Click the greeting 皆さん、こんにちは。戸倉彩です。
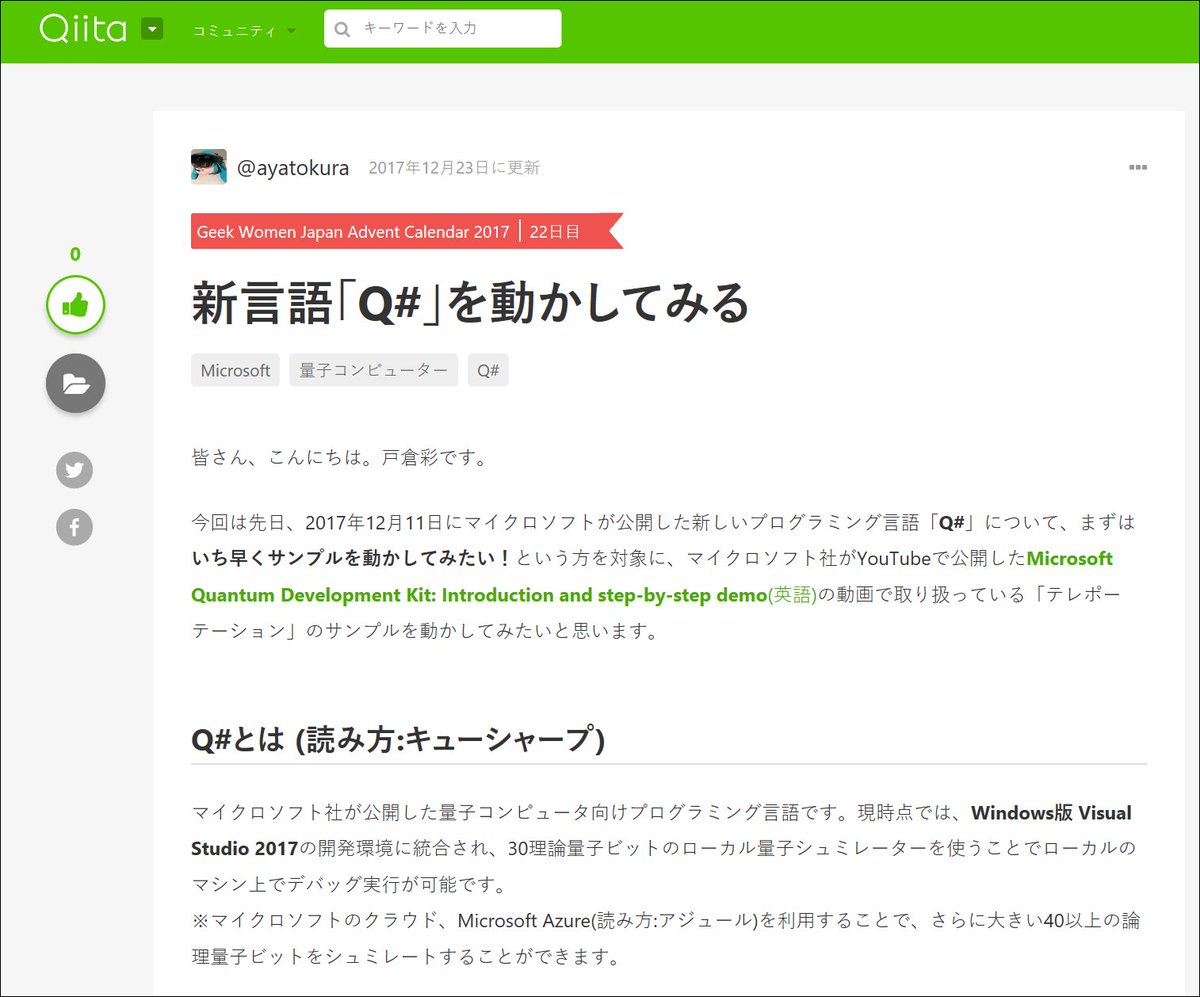Viewport: 1200px width, 997px height. tap(338, 458)
